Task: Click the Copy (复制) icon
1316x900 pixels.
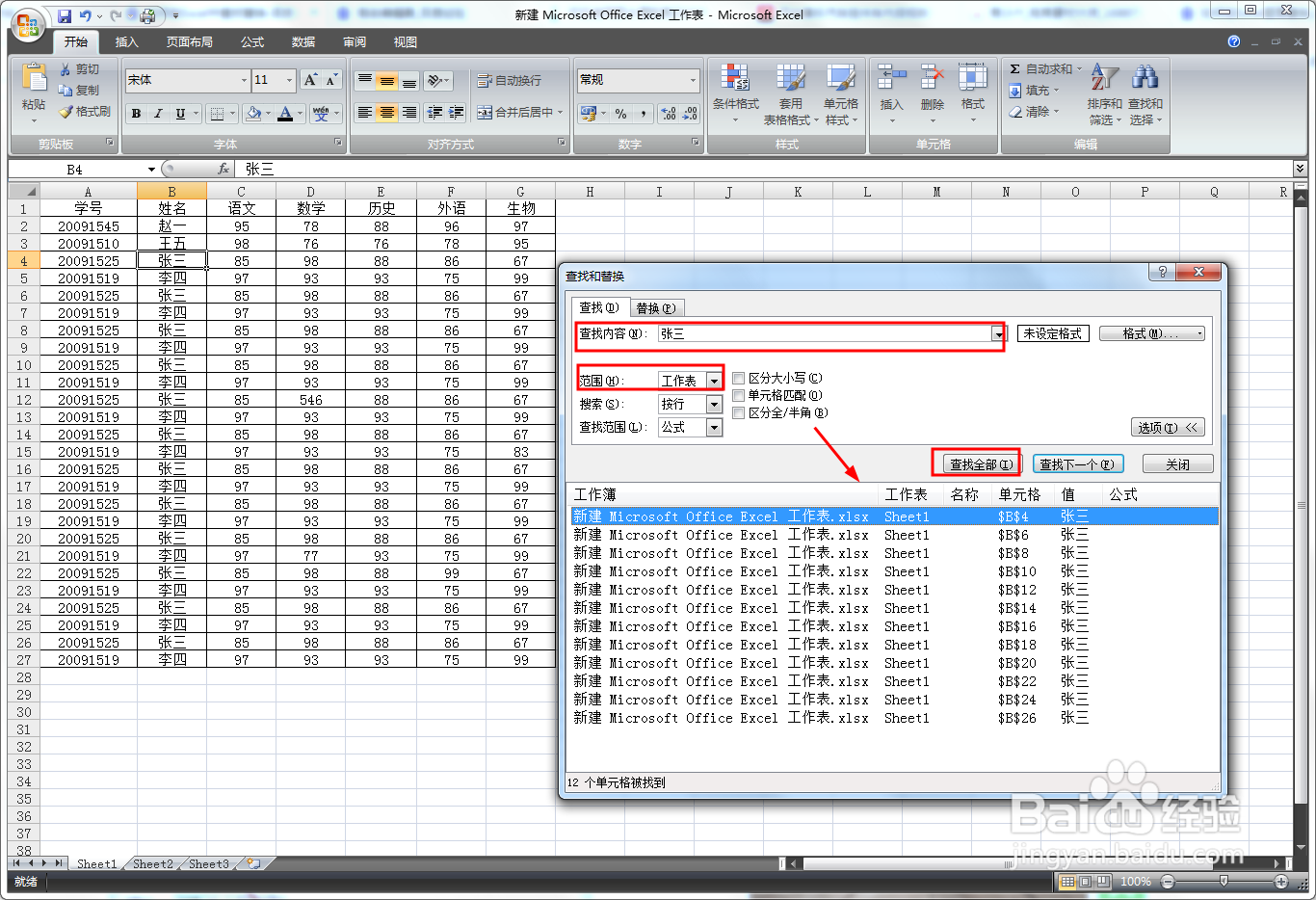Action: 66,90
